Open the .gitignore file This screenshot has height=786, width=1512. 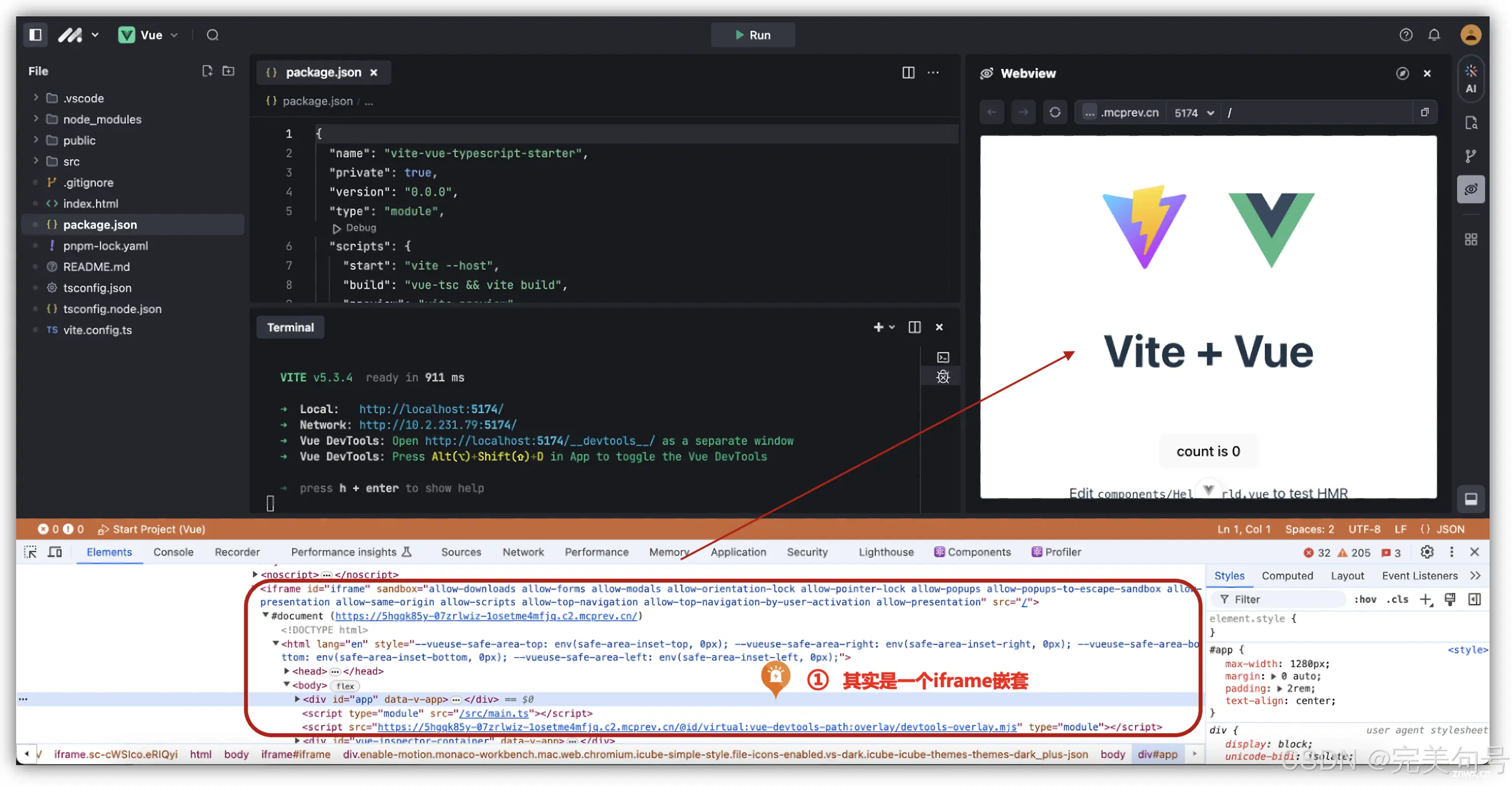(88, 182)
